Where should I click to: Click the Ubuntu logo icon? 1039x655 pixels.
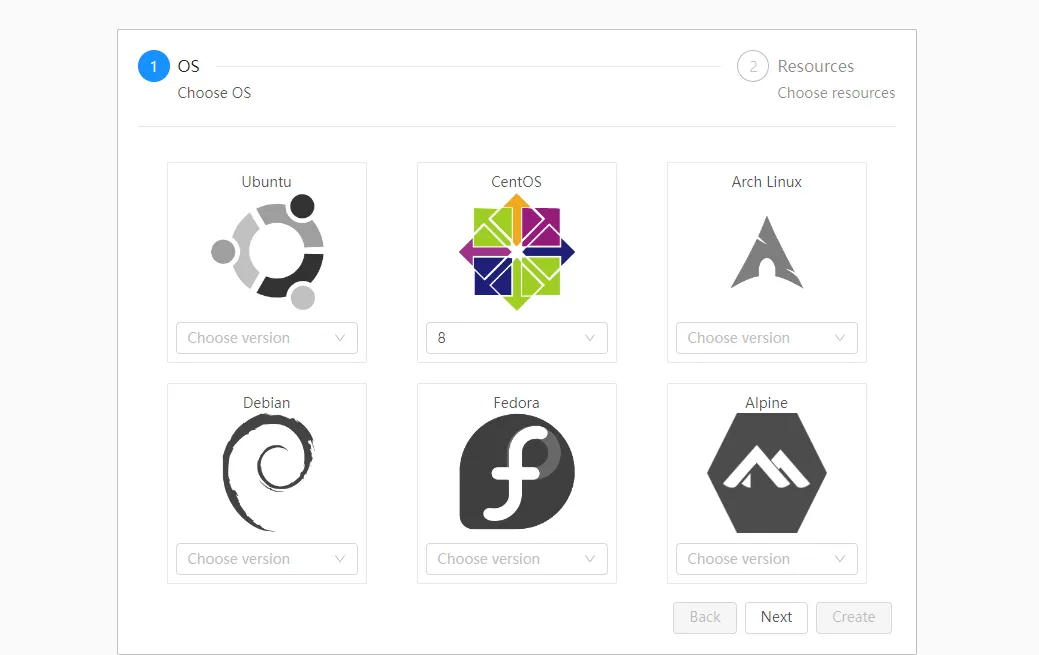267,252
